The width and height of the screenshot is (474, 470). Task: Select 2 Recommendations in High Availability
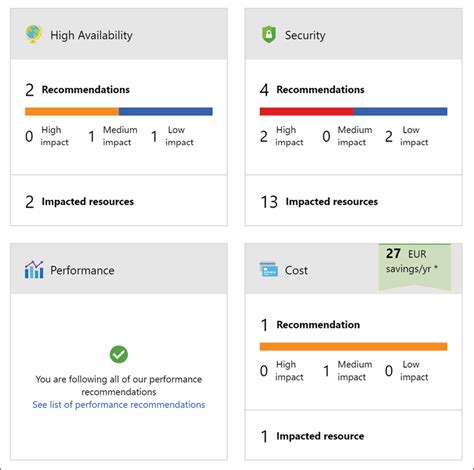coord(77,90)
